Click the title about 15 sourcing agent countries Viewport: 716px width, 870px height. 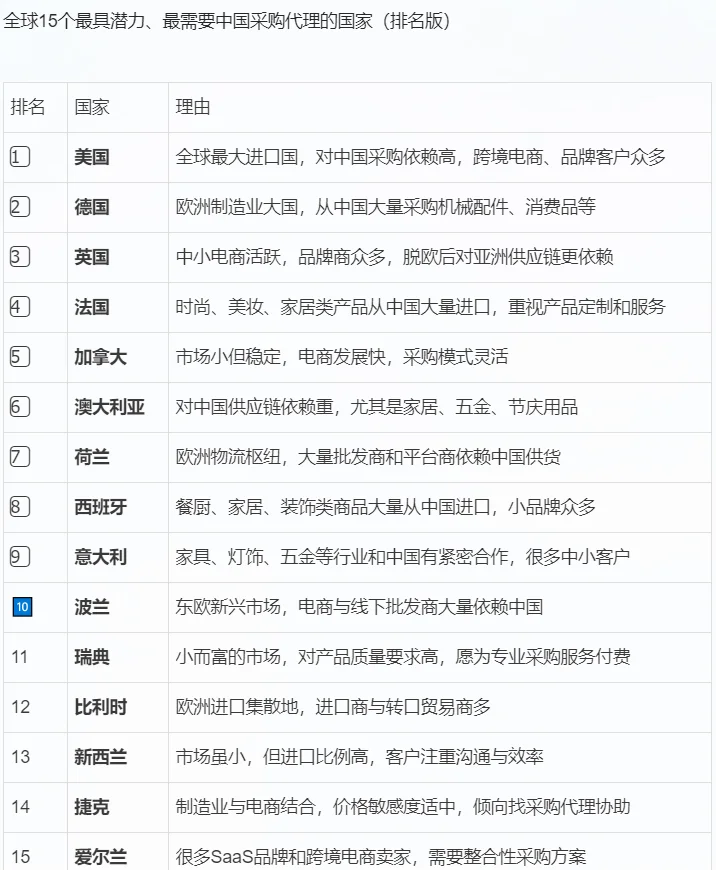pyautogui.click(x=227, y=22)
